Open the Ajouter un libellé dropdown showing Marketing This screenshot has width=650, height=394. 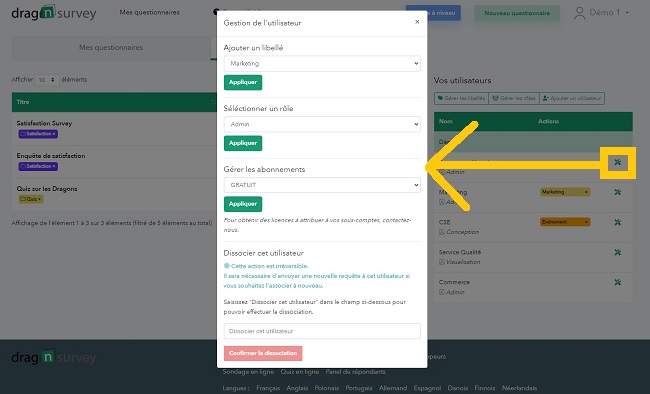point(322,63)
